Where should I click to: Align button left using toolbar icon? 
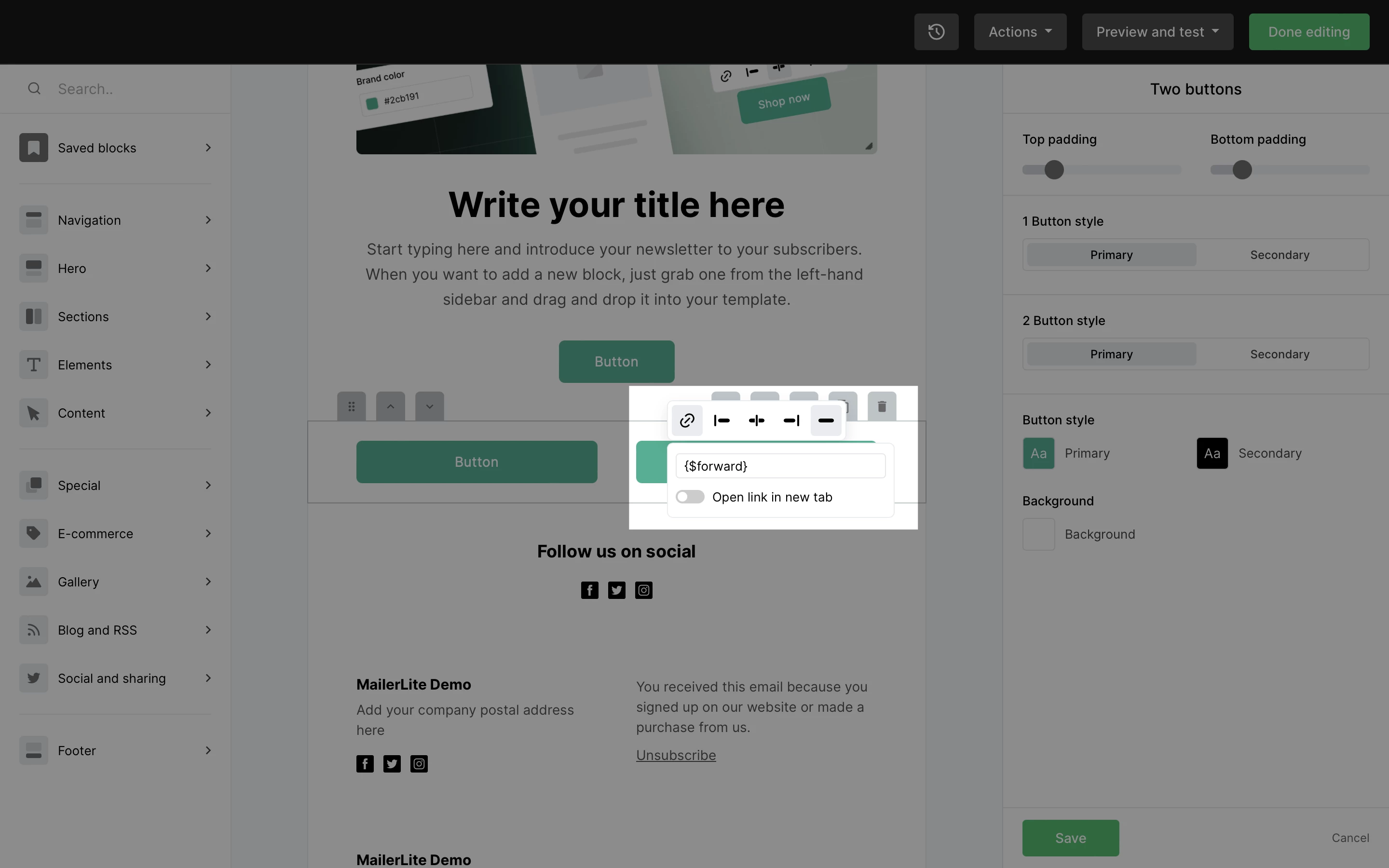tap(722, 421)
